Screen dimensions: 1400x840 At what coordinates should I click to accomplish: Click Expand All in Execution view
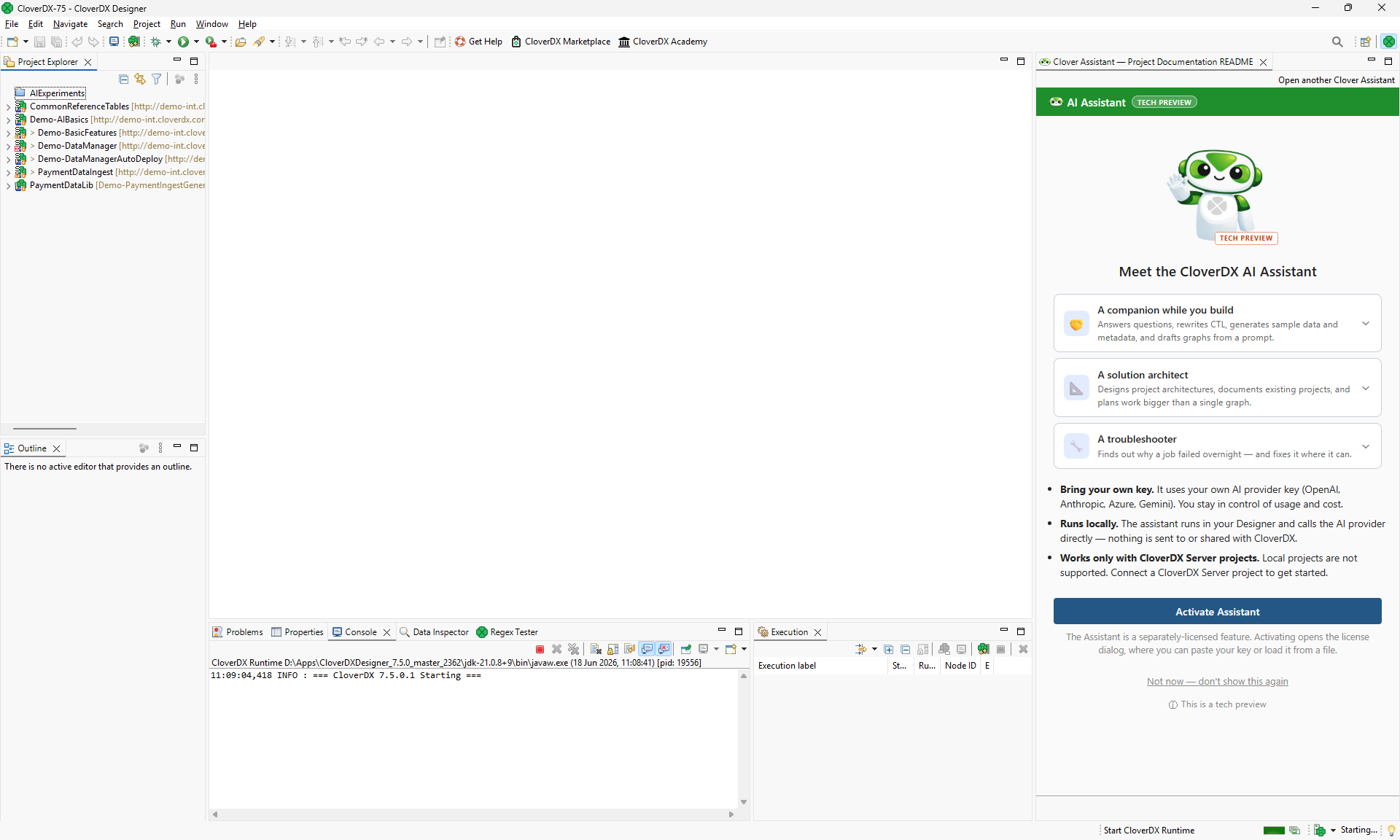click(x=888, y=649)
